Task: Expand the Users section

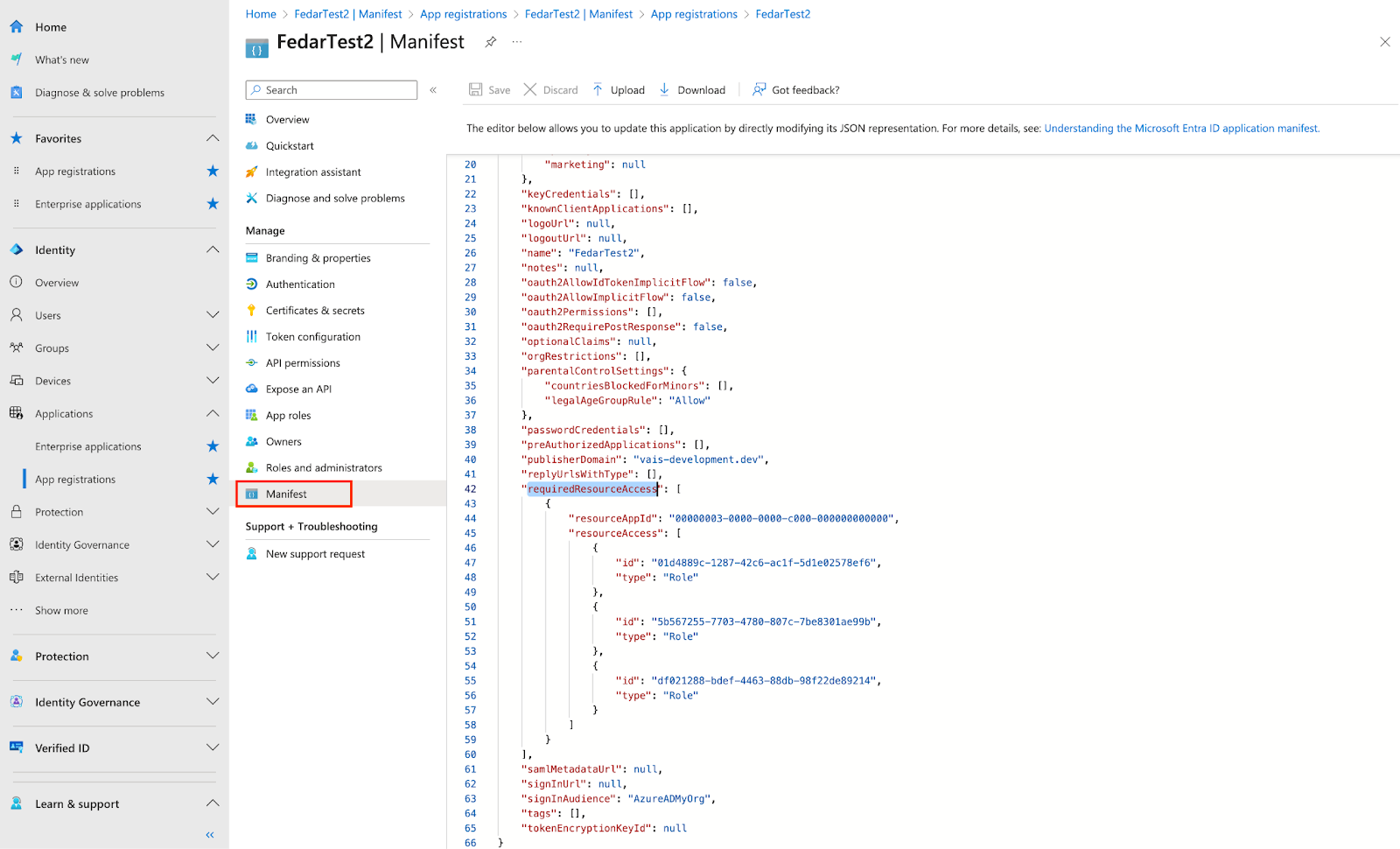Action: (213, 315)
